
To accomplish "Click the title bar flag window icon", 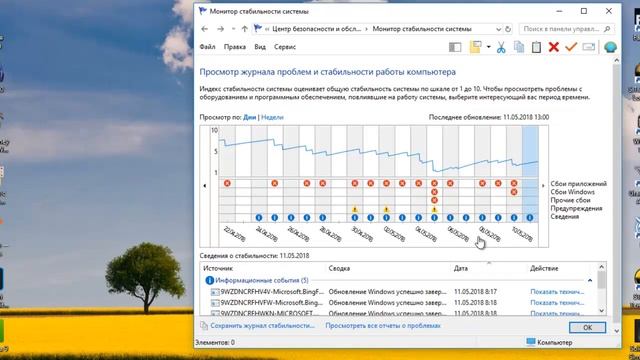I will coord(202,11).
